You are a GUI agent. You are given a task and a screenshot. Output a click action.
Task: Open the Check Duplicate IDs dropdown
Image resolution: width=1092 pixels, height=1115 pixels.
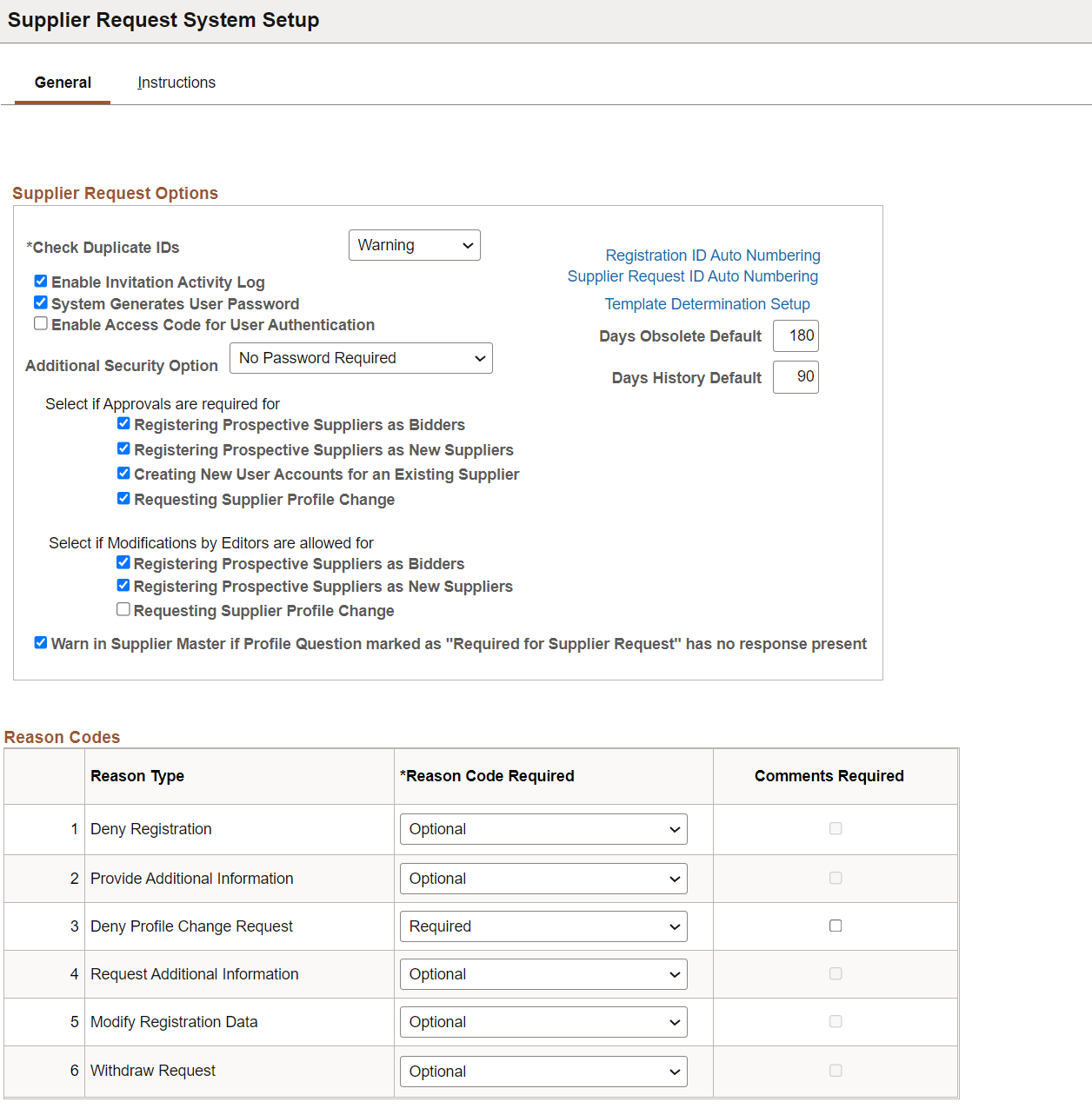(415, 245)
